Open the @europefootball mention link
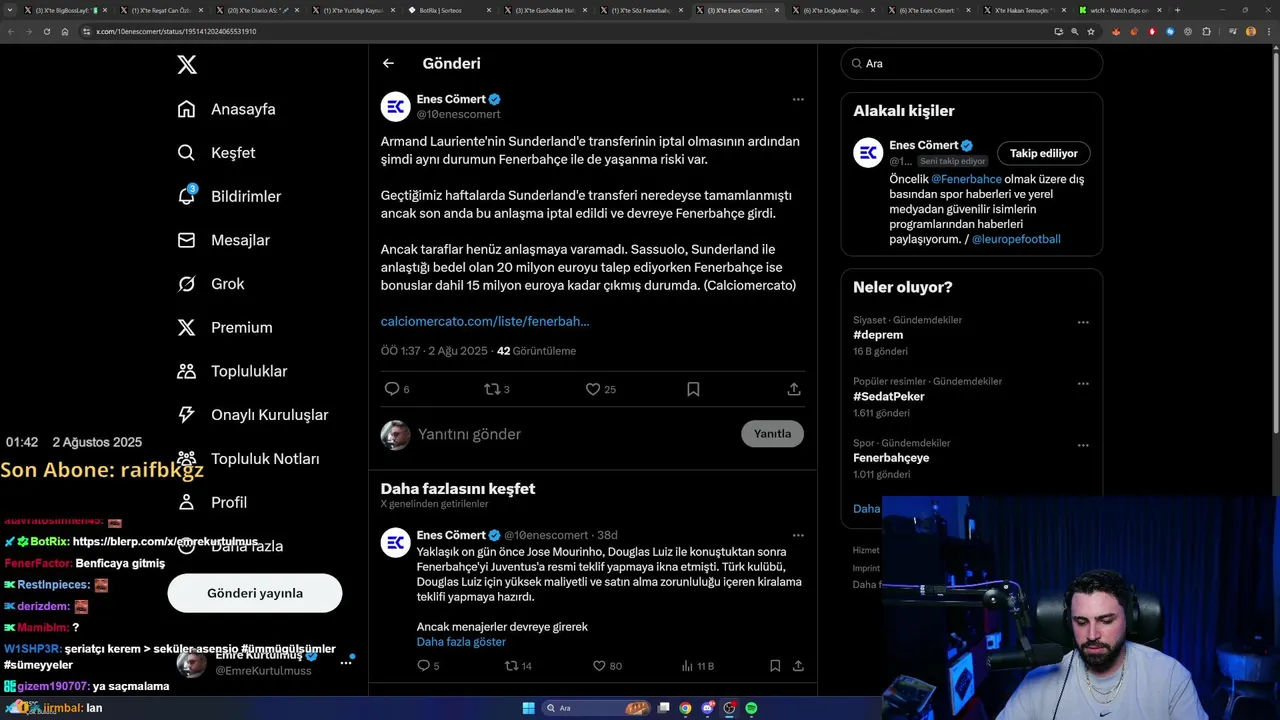 [1016, 239]
